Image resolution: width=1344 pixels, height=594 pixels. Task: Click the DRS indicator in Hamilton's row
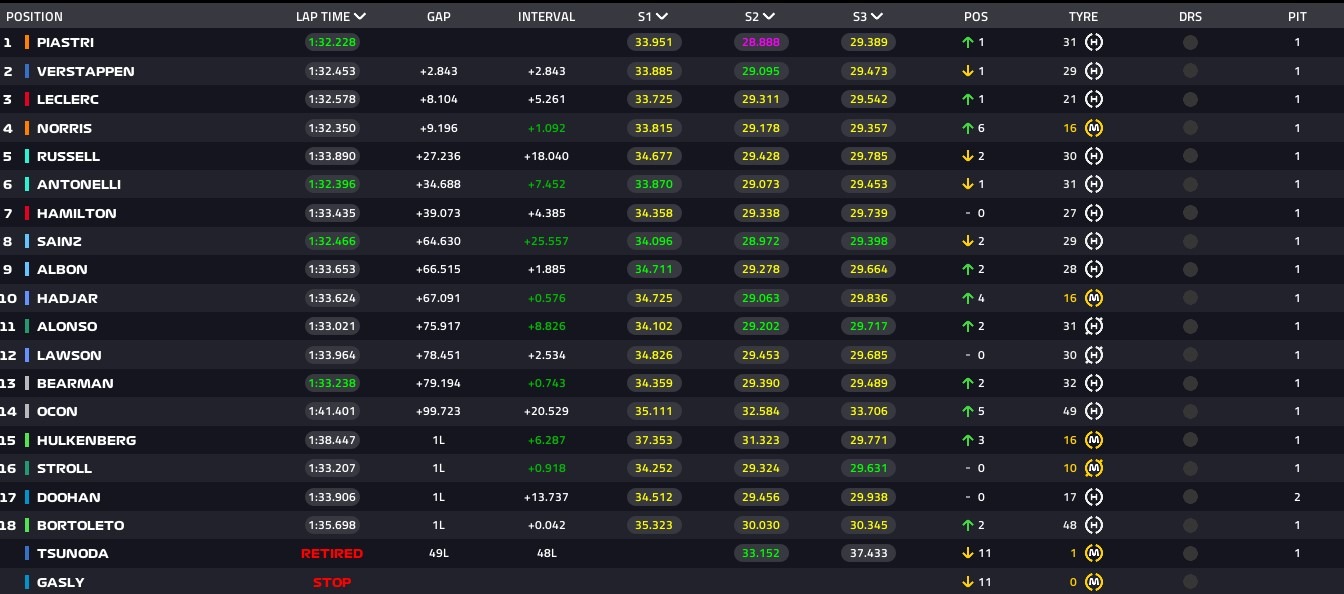[1190, 213]
